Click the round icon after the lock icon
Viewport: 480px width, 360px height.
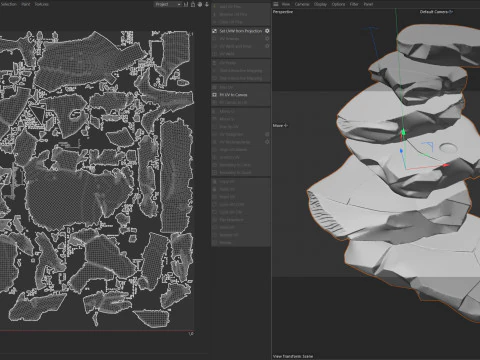click(x=200, y=4)
